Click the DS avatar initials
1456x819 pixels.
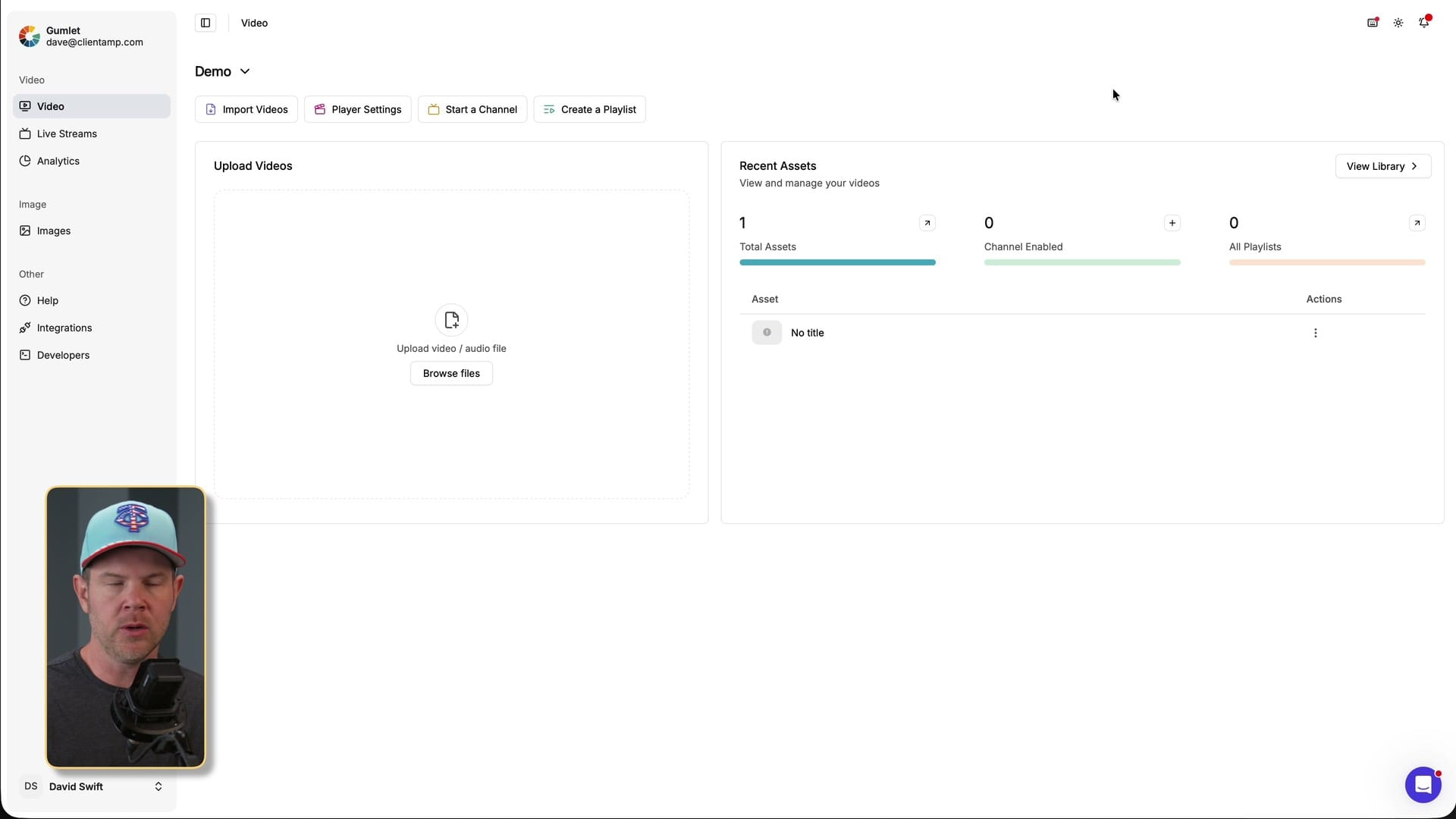click(31, 786)
